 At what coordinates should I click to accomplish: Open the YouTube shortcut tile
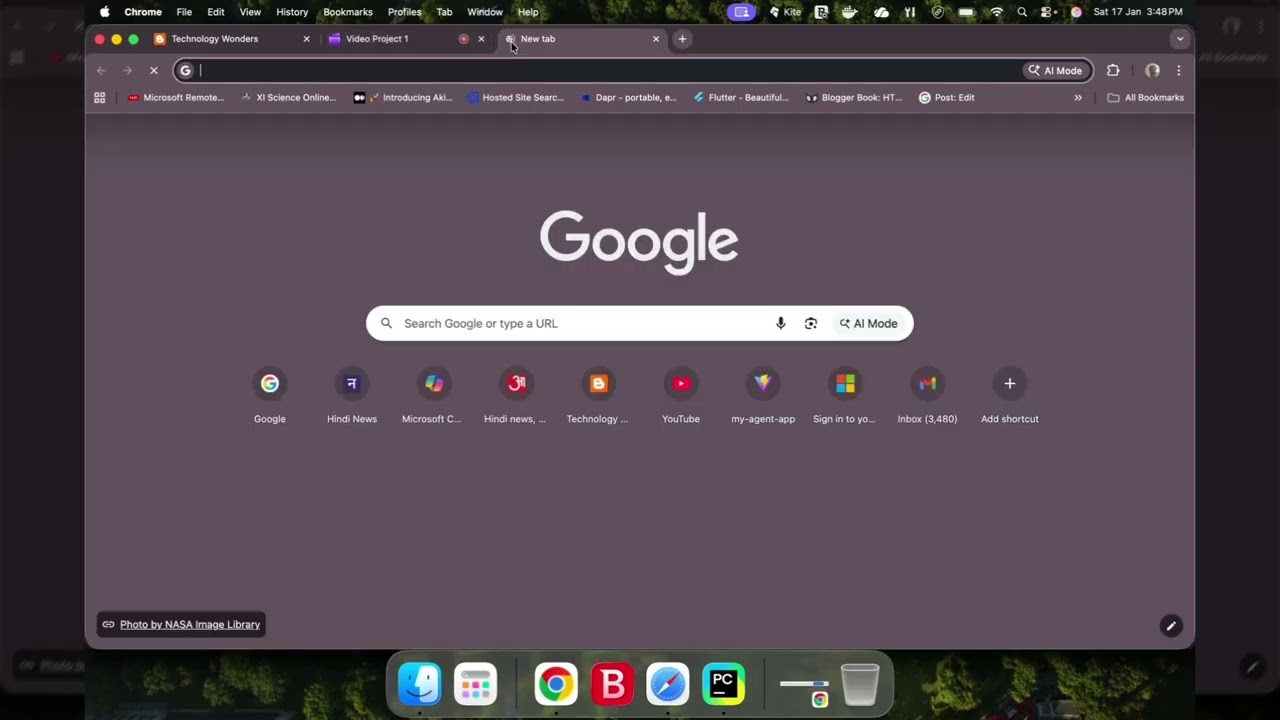pyautogui.click(x=681, y=396)
